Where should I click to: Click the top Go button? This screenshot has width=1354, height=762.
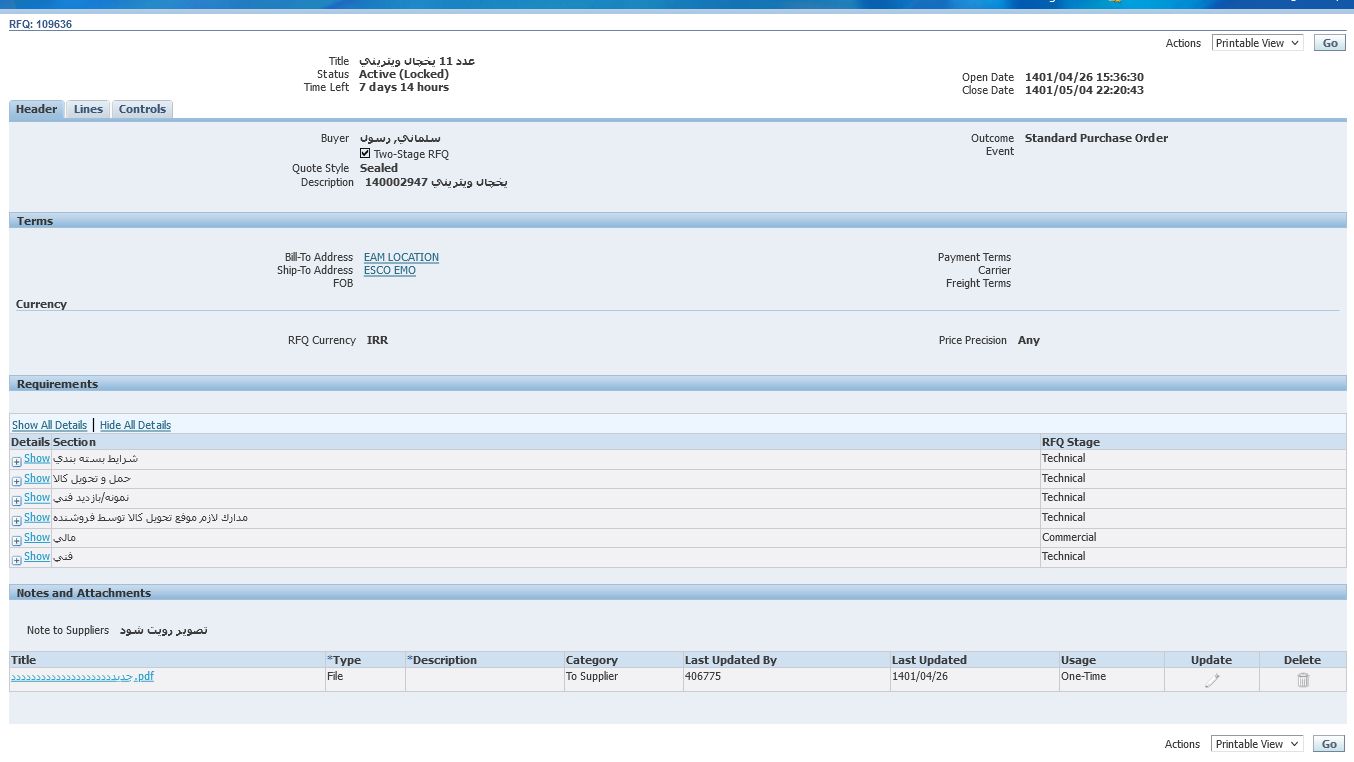(x=1329, y=43)
